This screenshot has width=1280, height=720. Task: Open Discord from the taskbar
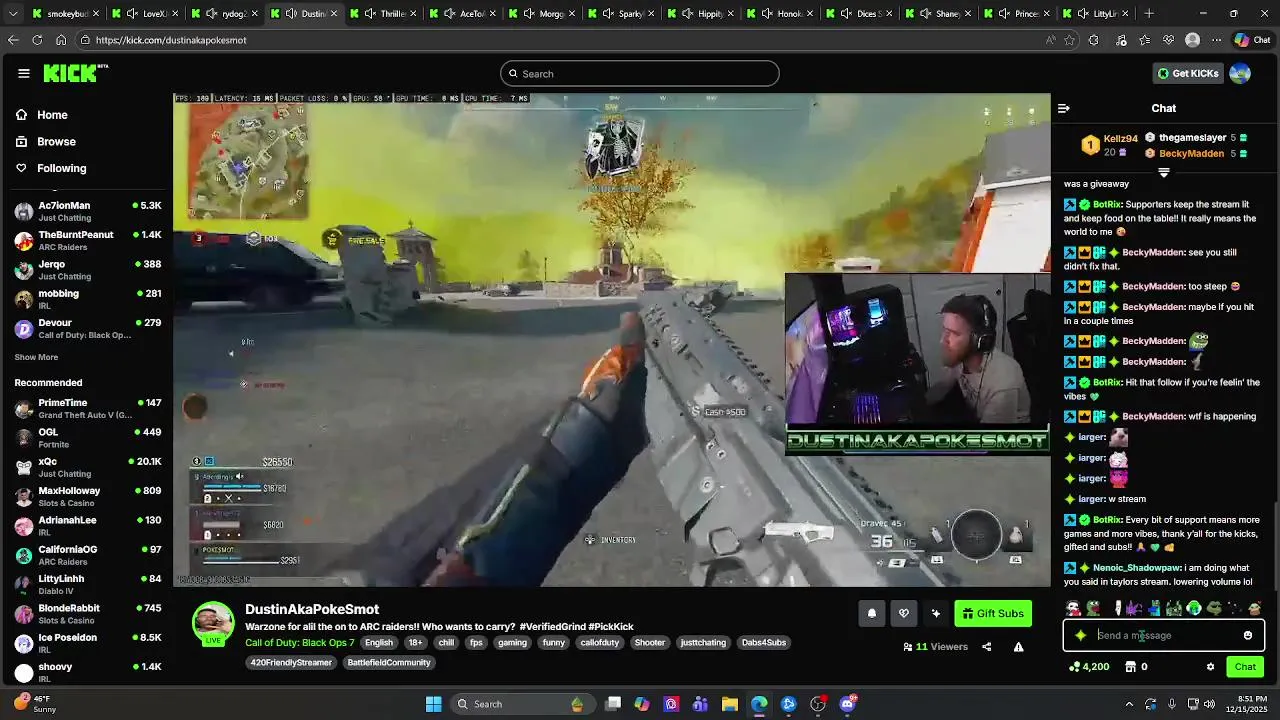pyautogui.click(x=848, y=704)
